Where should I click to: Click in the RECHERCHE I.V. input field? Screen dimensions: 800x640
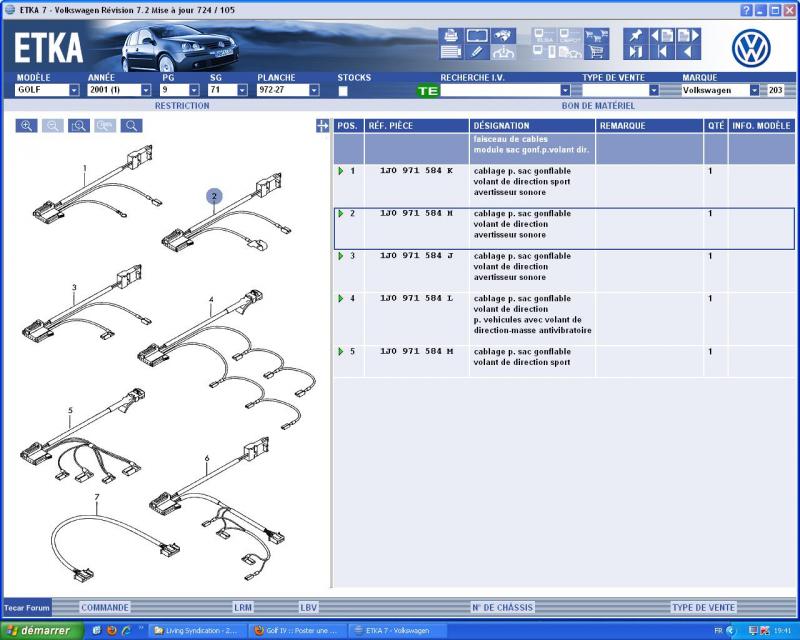(500, 90)
